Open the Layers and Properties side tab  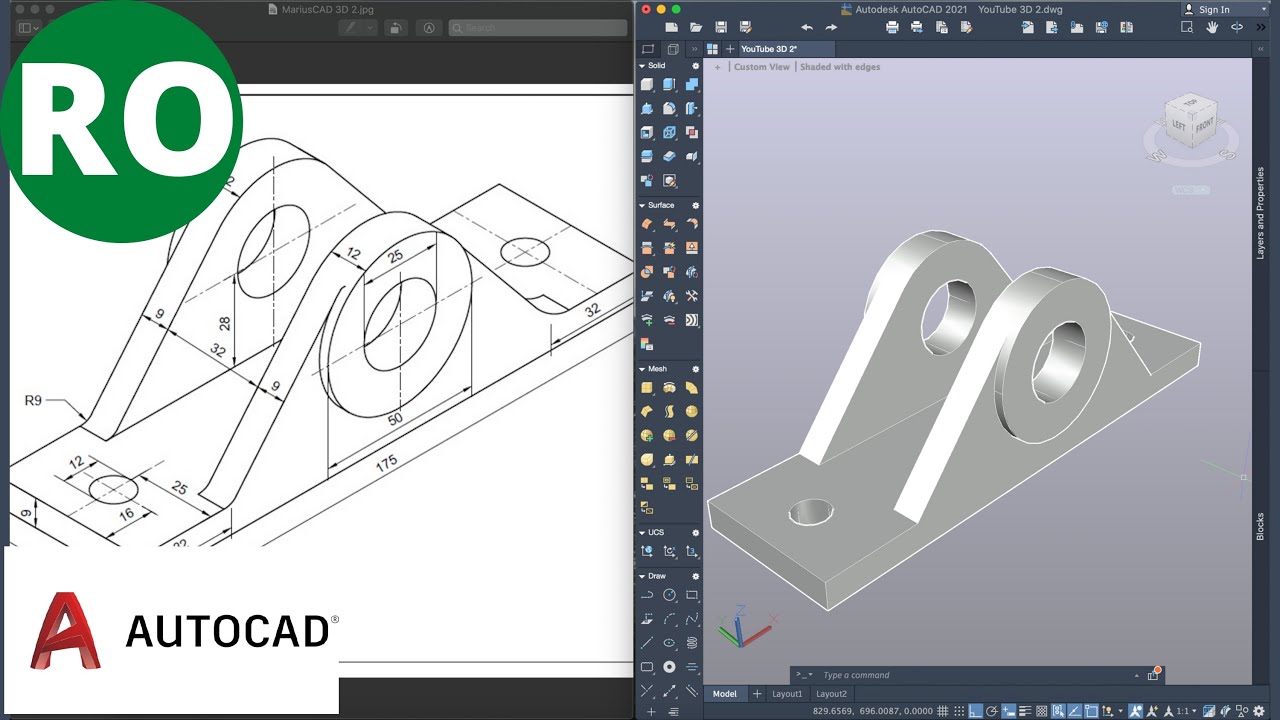(1260, 215)
